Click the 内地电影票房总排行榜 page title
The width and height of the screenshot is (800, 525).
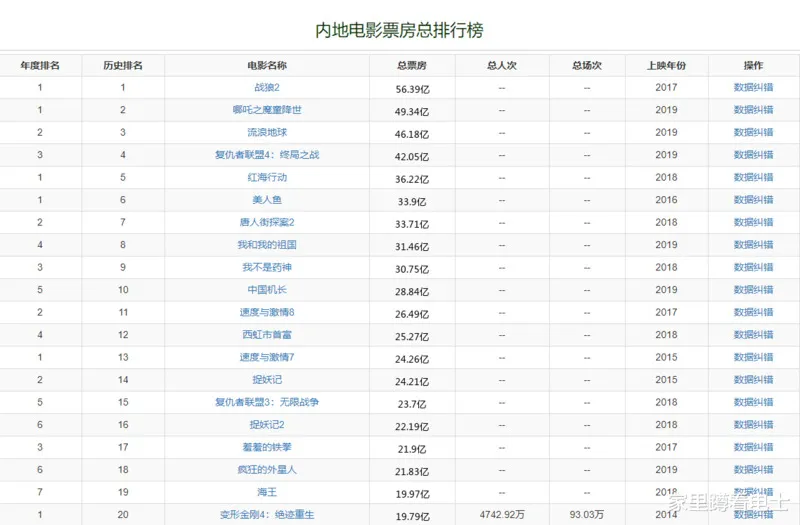[x=399, y=30]
